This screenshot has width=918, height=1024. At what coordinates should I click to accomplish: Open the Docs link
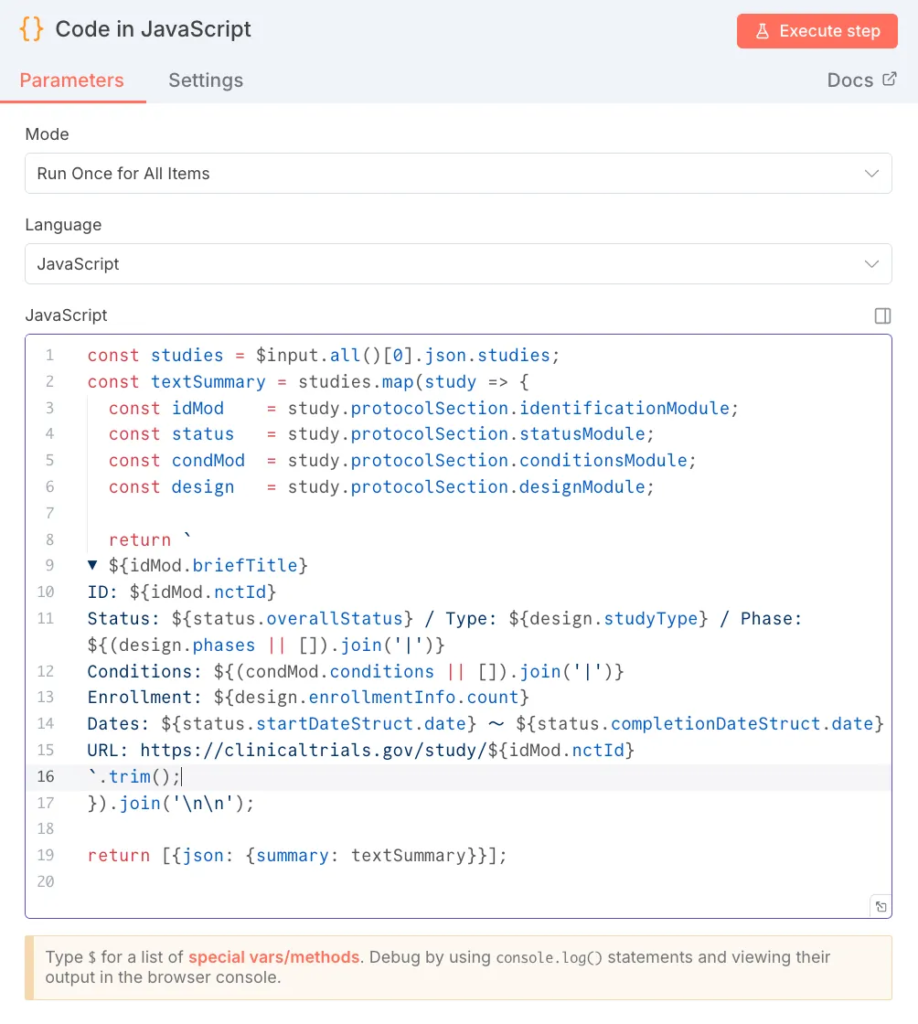pyautogui.click(x=852, y=79)
